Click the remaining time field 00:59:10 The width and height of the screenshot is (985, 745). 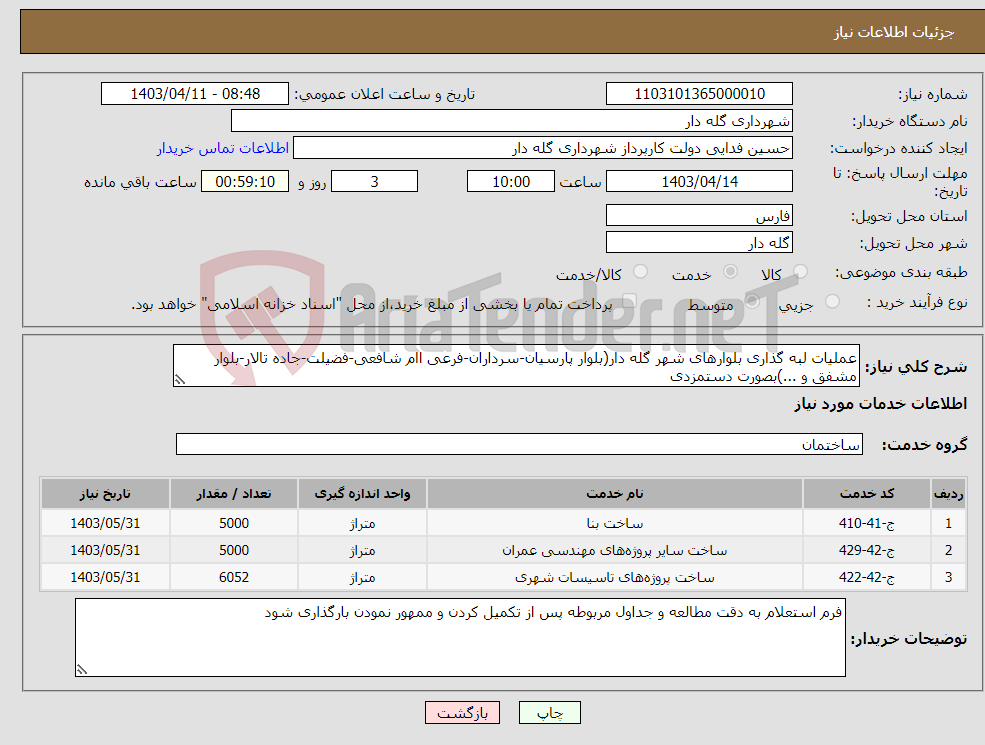[245, 182]
